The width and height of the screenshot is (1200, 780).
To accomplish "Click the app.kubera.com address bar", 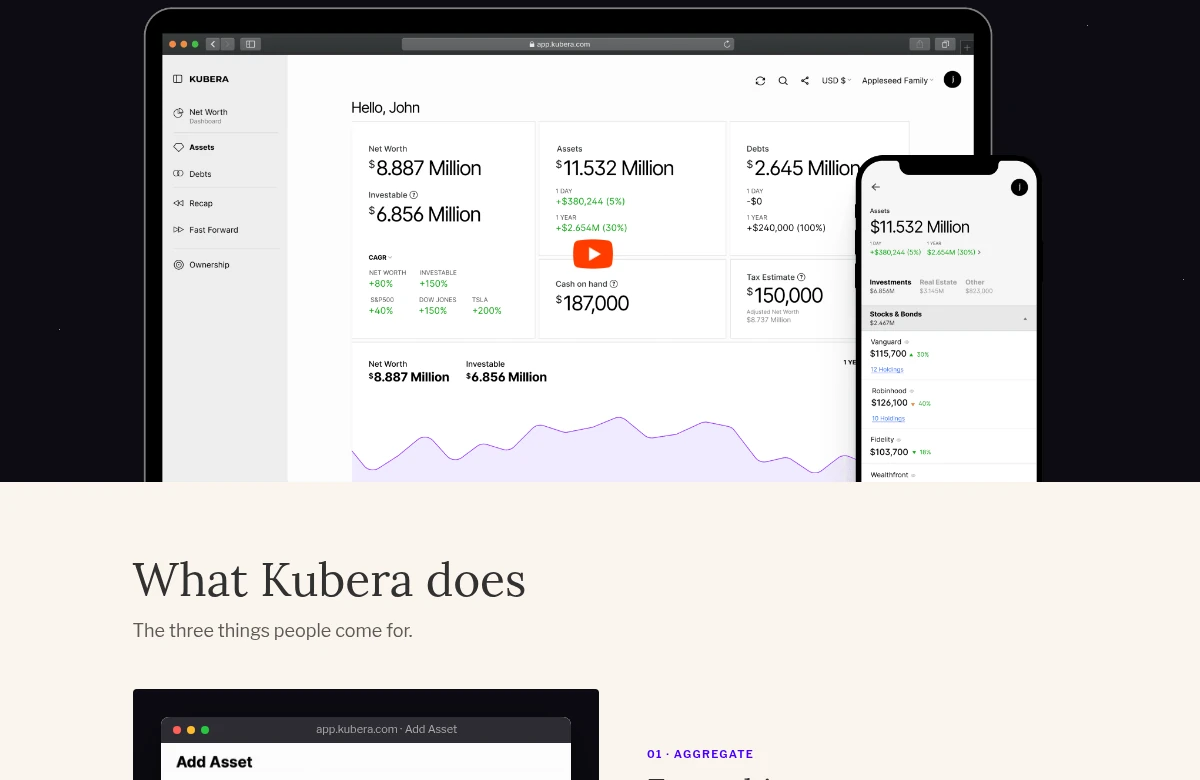I will (x=567, y=44).
